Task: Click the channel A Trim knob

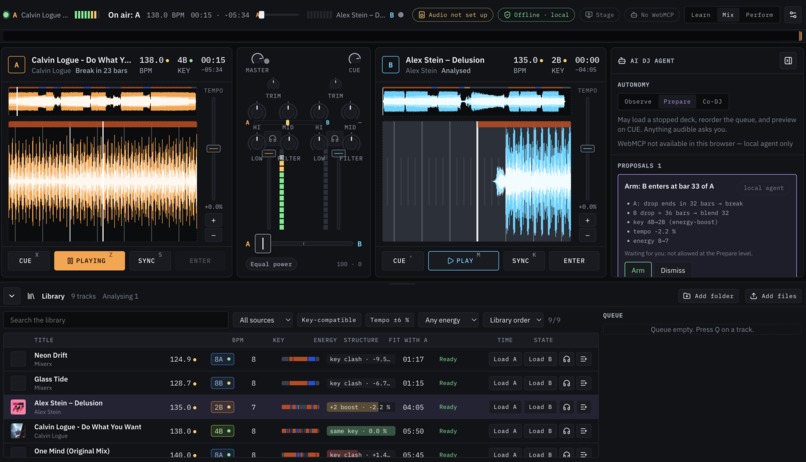Action: coord(273,83)
